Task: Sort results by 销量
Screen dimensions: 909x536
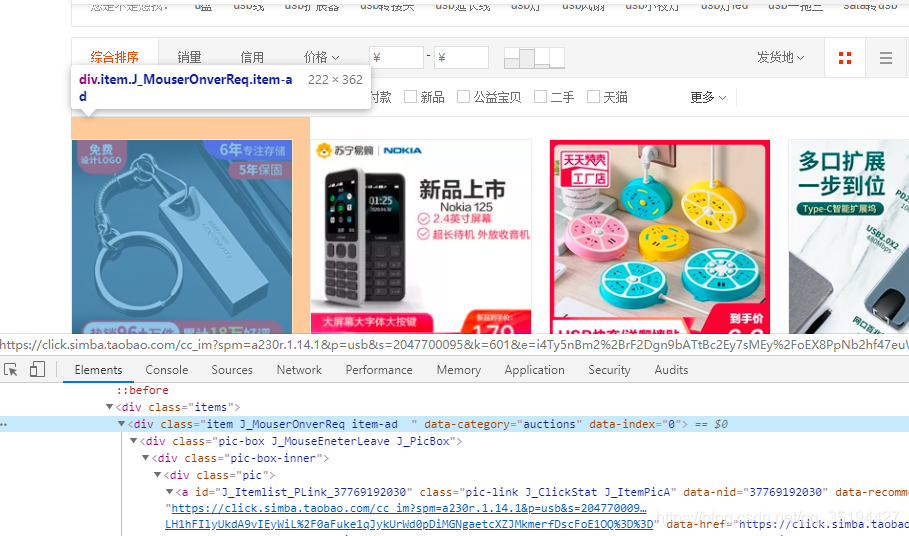Action: [x=190, y=57]
